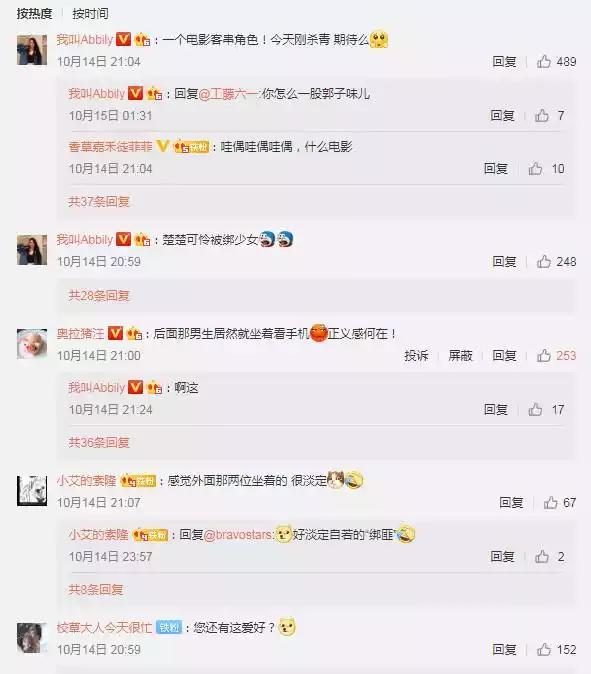Expand 共37条回复 replies
This screenshot has height=674, width=591.
click(99, 201)
